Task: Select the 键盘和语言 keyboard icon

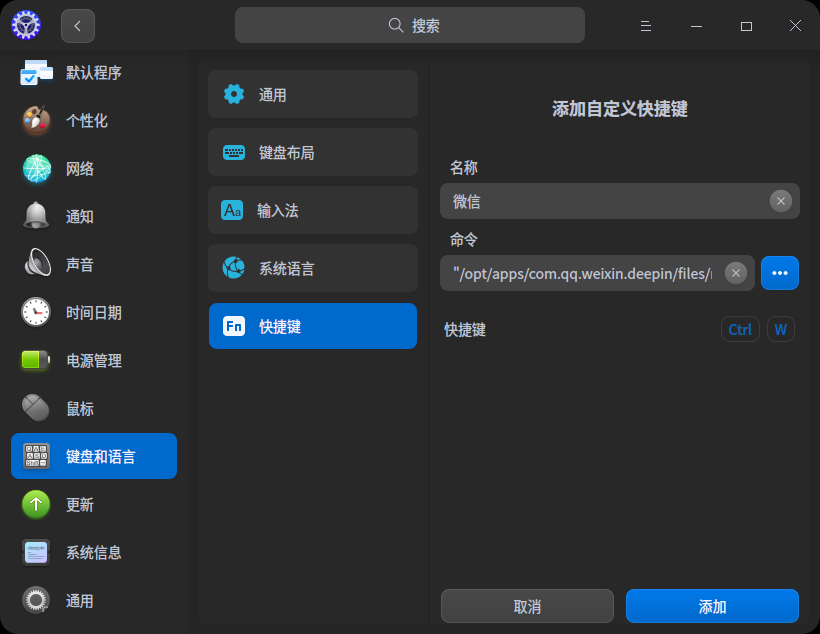Action: (36, 456)
